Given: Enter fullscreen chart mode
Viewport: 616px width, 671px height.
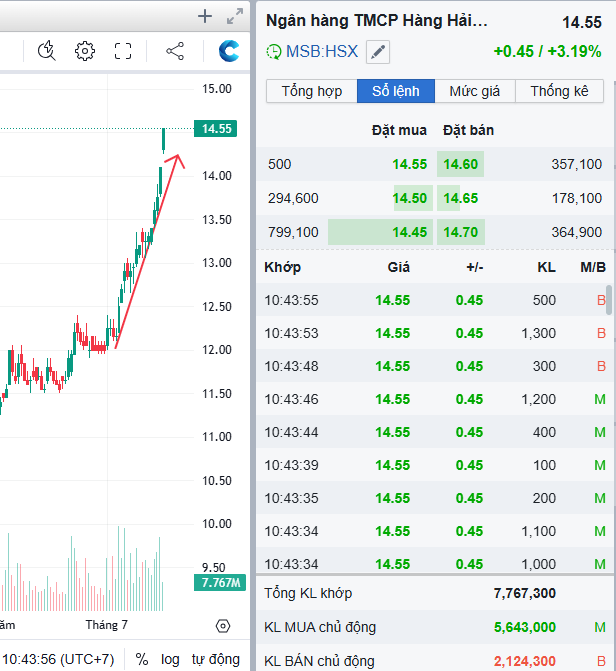Looking at the screenshot, I should pyautogui.click(x=123, y=51).
